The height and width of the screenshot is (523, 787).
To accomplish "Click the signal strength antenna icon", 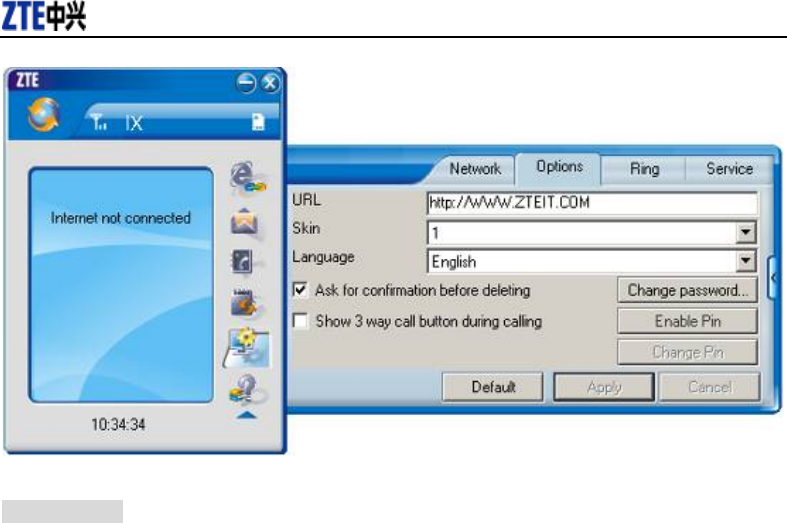I will tap(99, 122).
